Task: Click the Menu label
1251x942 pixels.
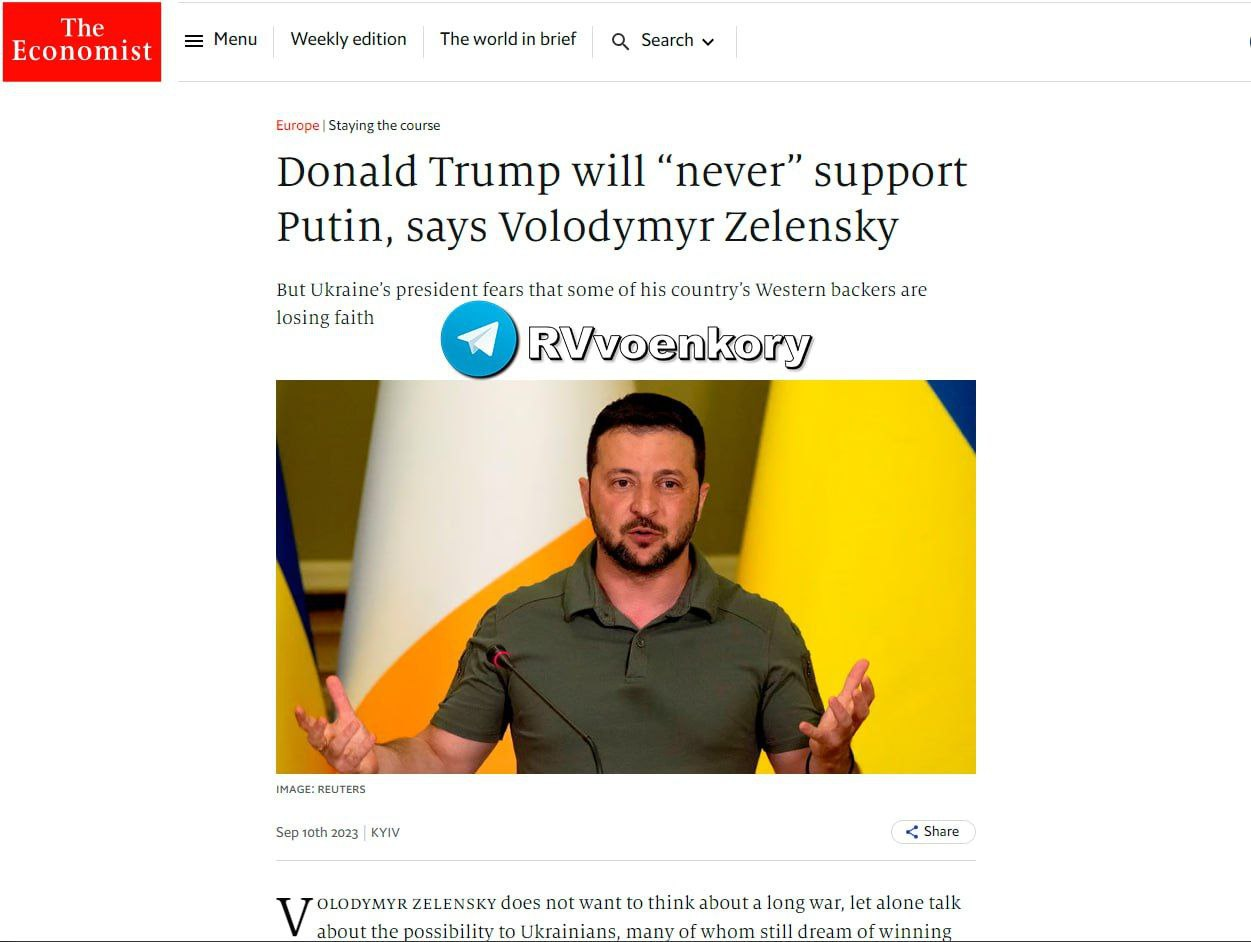Action: click(x=235, y=40)
